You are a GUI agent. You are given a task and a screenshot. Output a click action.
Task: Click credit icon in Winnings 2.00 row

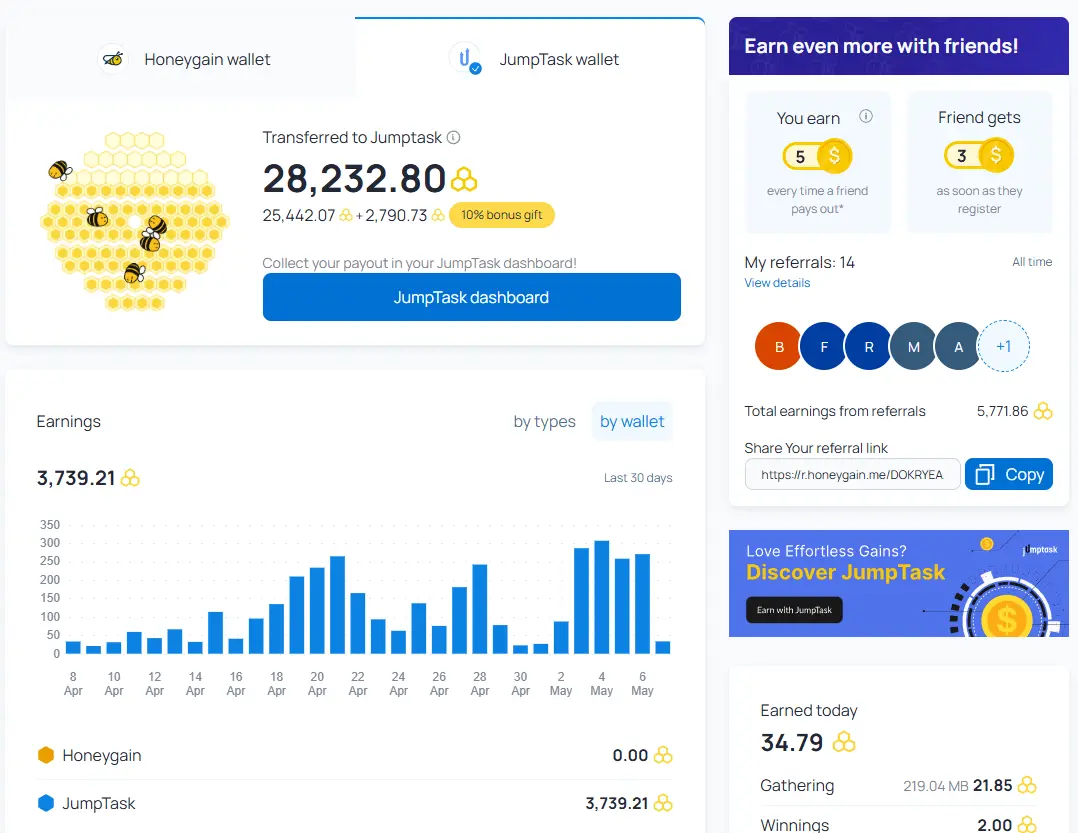(x=1027, y=824)
